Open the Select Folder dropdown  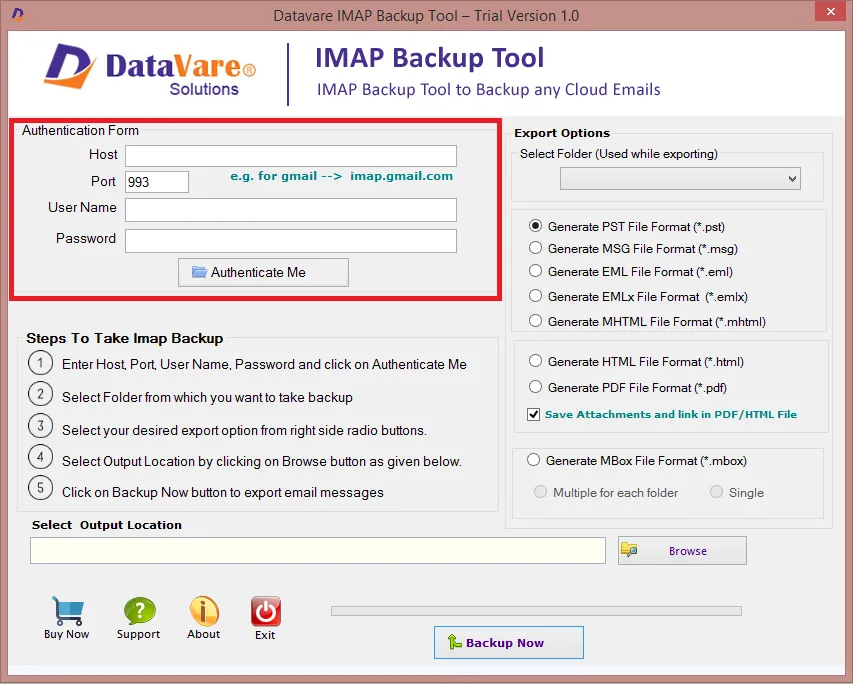coord(680,178)
